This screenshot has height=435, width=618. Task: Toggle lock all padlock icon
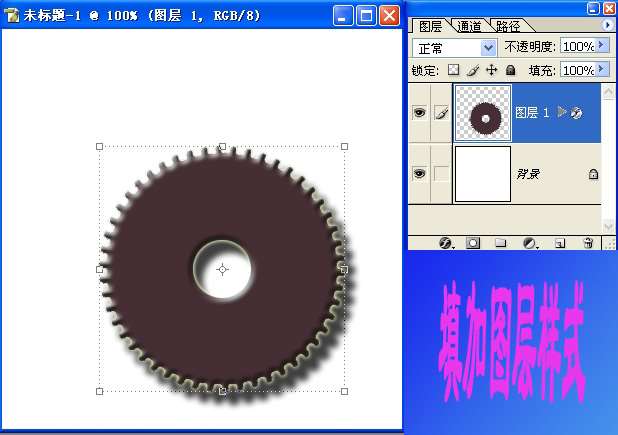click(x=510, y=70)
